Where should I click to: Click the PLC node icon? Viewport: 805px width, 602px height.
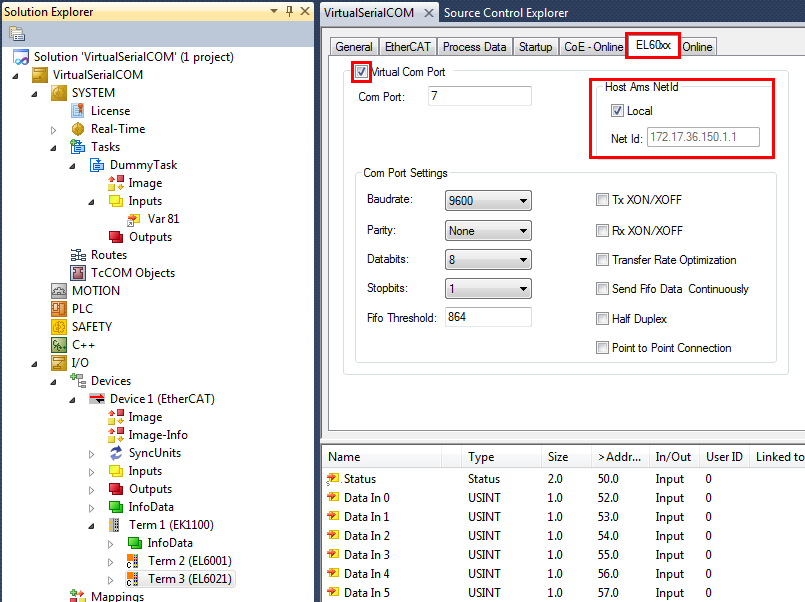coord(59,309)
